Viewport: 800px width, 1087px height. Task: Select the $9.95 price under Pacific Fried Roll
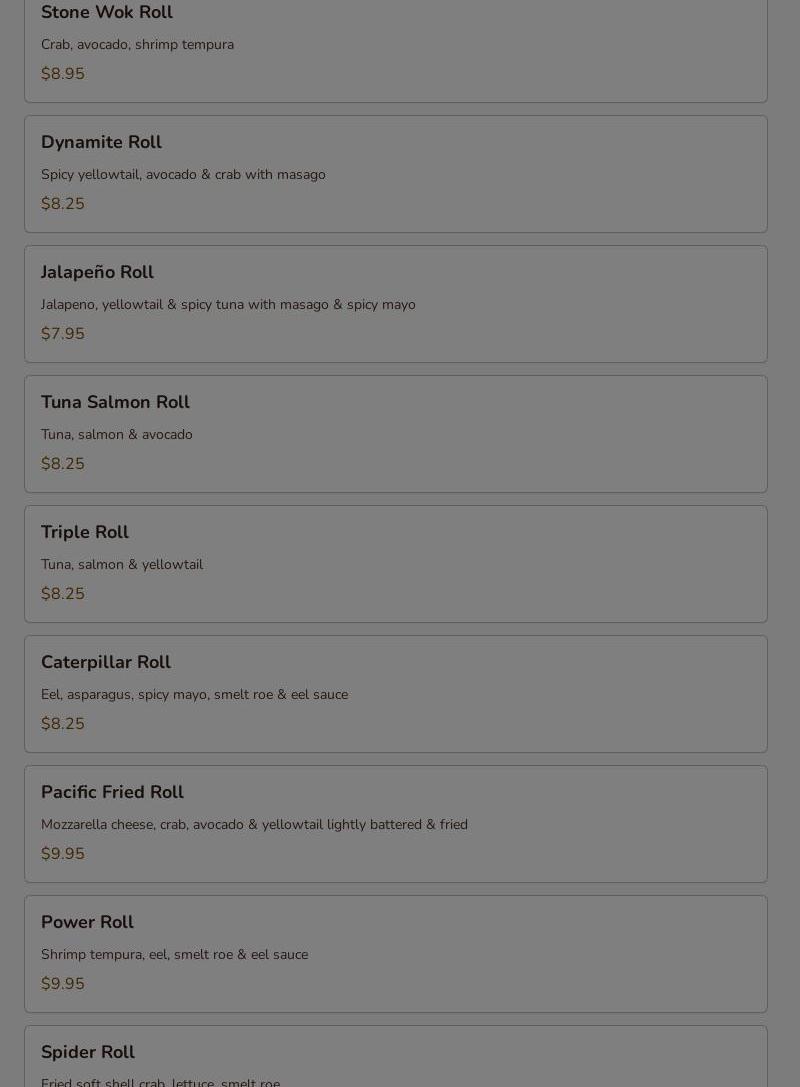point(63,854)
